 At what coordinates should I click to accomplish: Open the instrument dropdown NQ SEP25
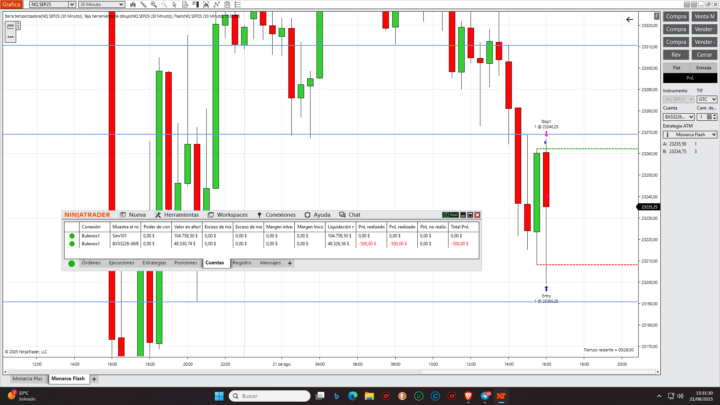(x=52, y=4)
